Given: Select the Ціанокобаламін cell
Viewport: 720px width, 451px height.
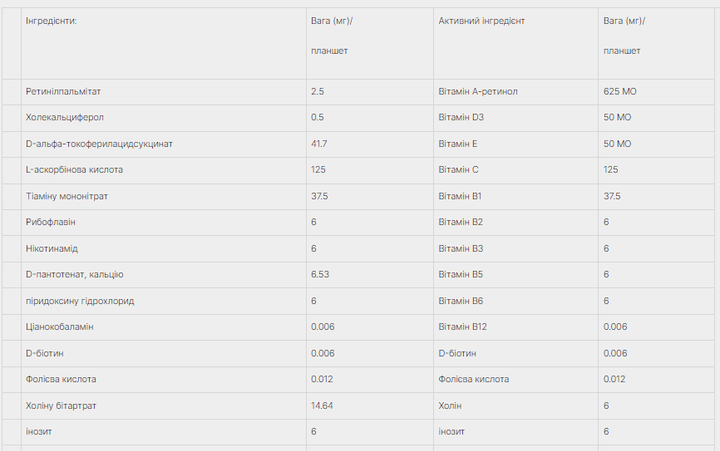Looking at the screenshot, I should [x=163, y=327].
